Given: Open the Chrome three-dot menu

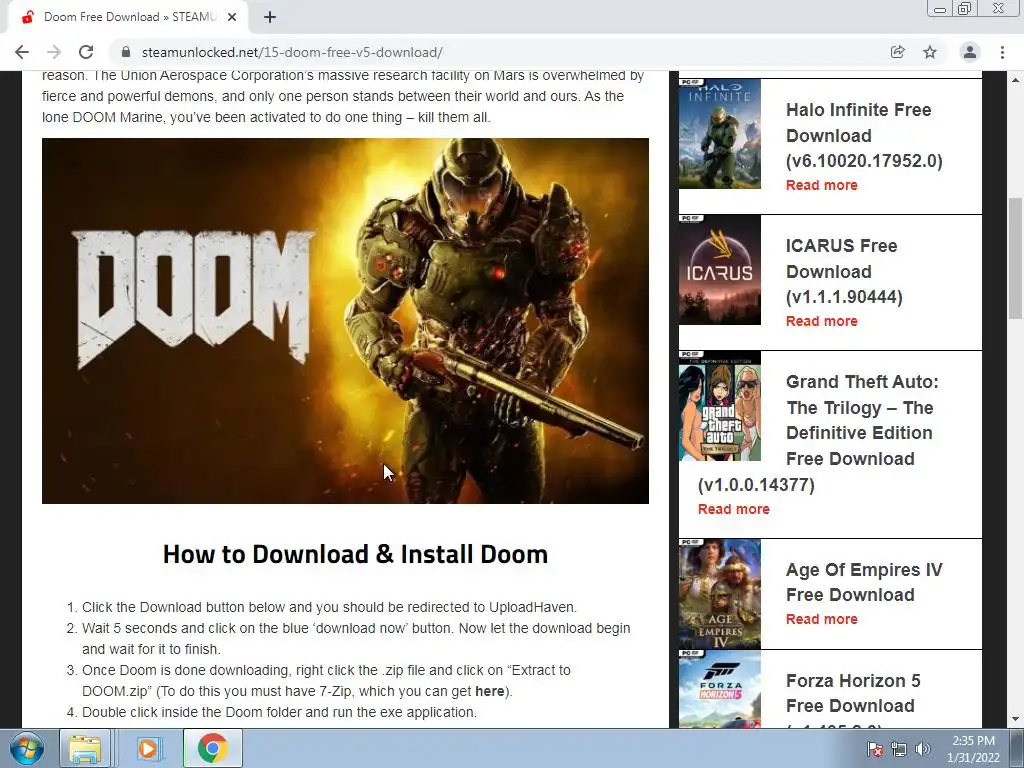Looking at the screenshot, I should coord(1002,52).
